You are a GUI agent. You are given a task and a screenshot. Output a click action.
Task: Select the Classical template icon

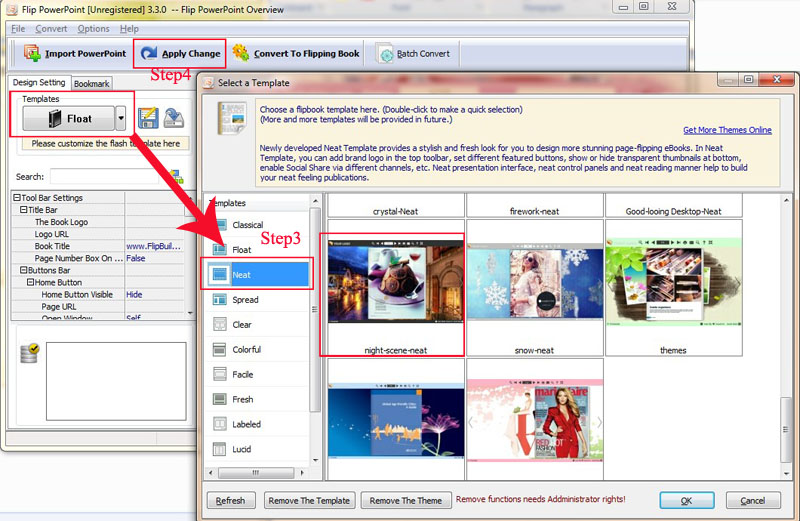click(221, 225)
